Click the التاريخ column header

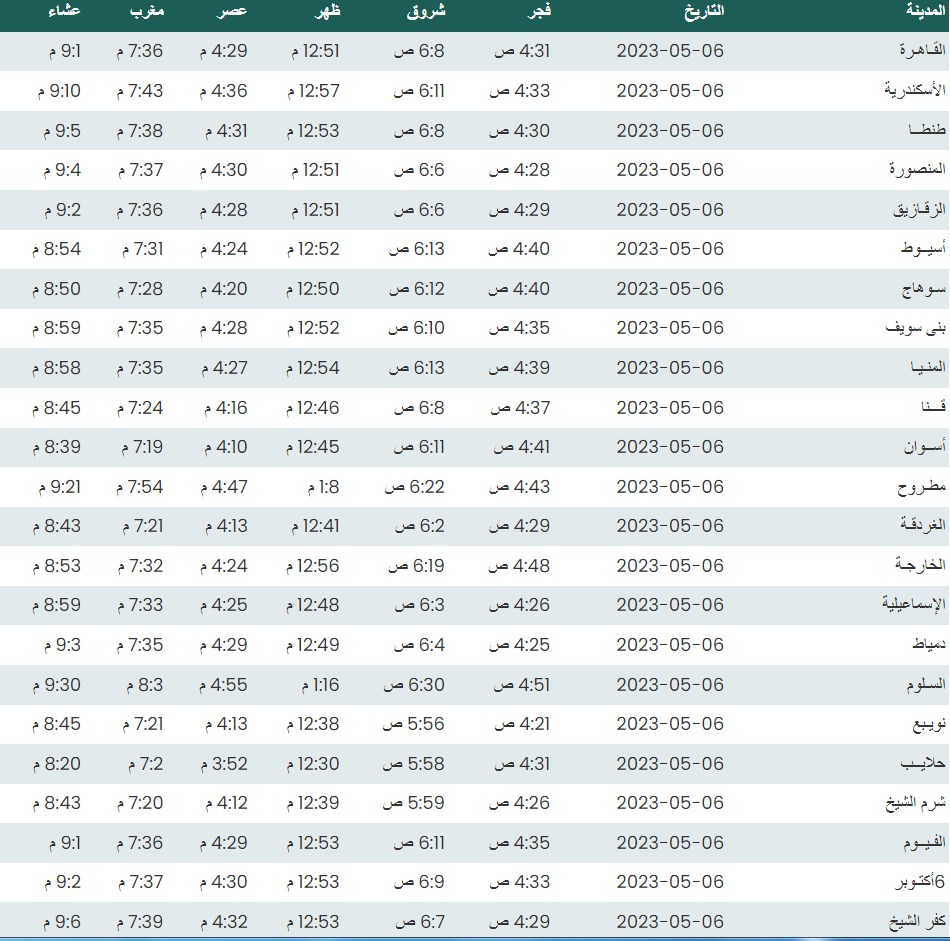(703, 12)
